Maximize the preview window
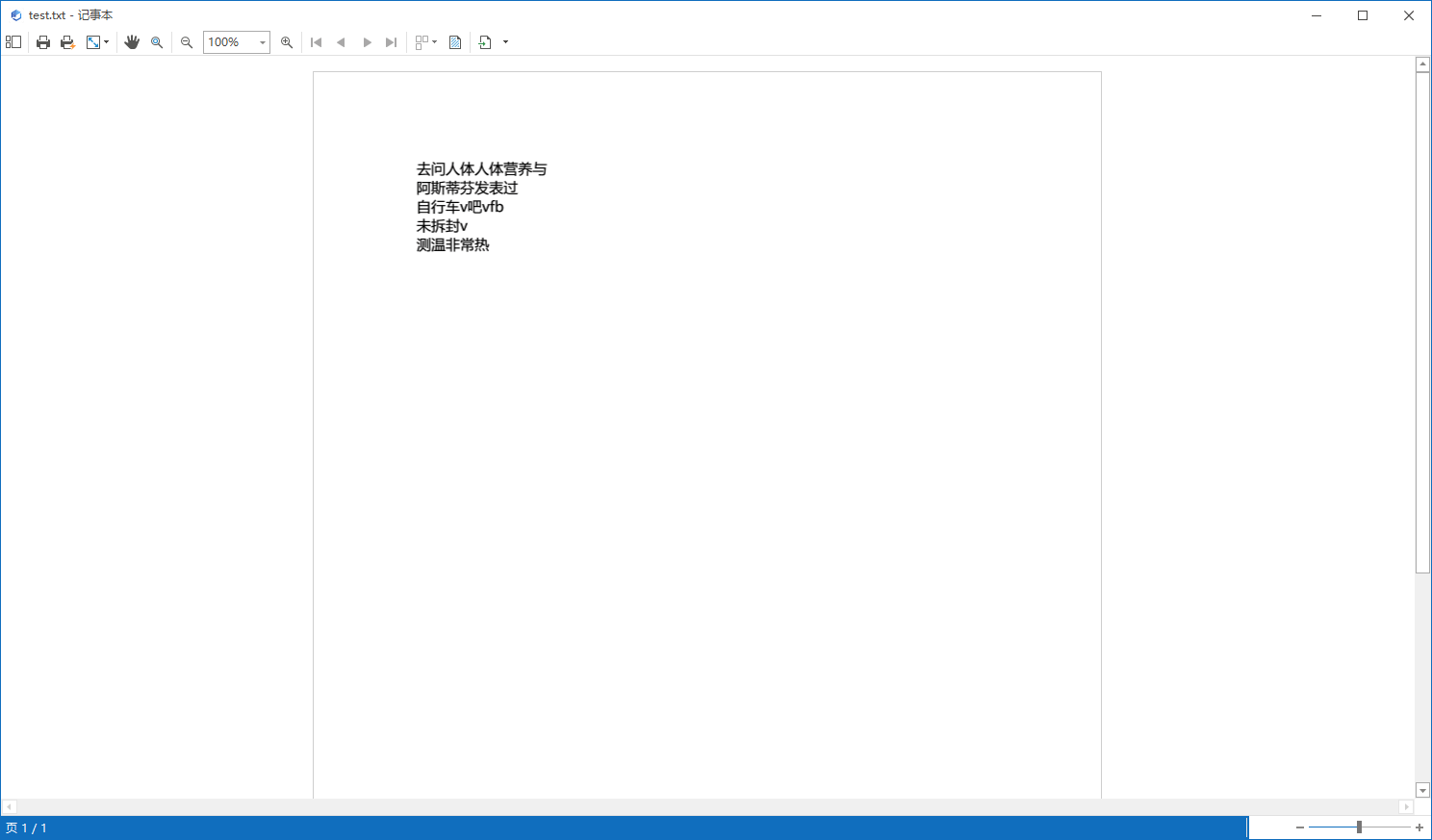1432x840 pixels. pos(1363,15)
